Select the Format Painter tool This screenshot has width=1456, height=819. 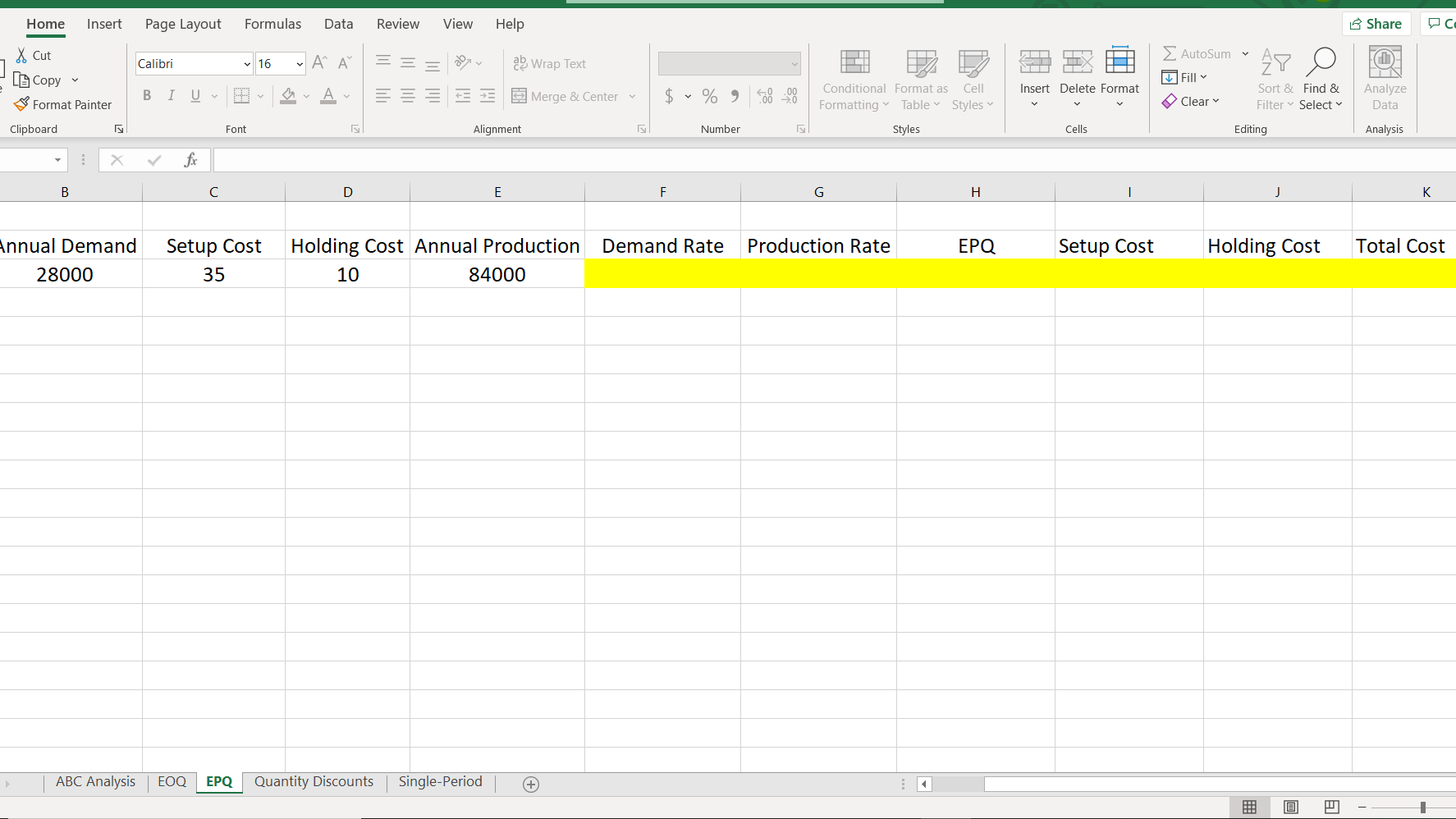click(x=63, y=104)
